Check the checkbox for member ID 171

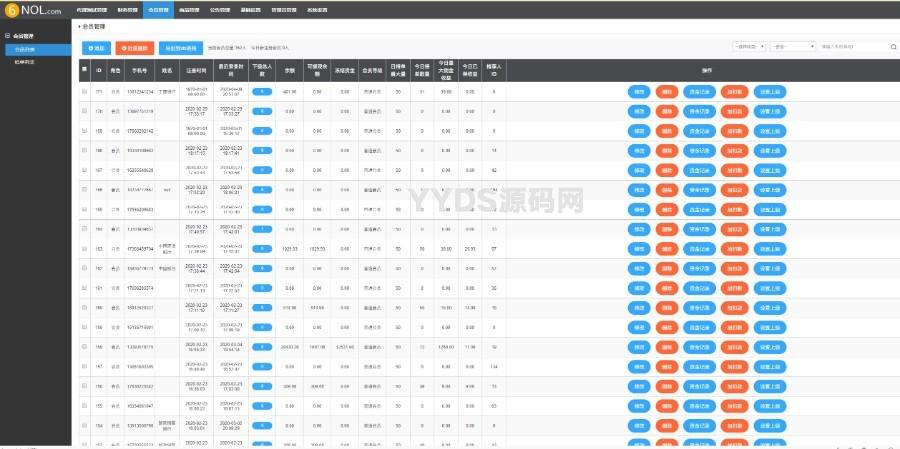84,92
